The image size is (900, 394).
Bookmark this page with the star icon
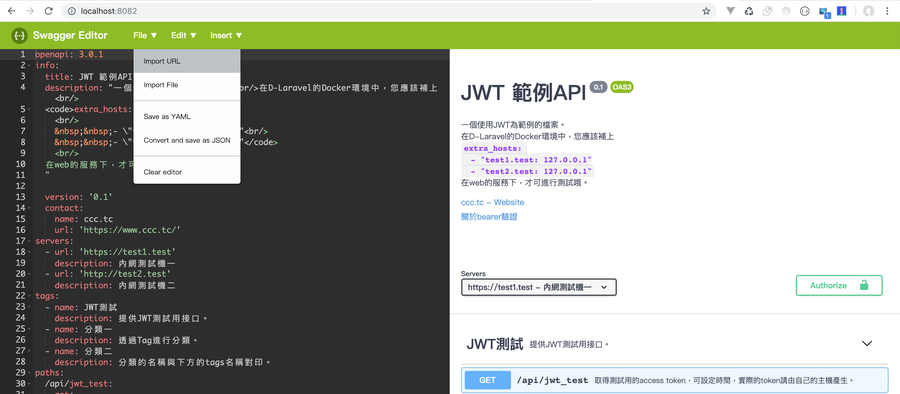point(706,11)
